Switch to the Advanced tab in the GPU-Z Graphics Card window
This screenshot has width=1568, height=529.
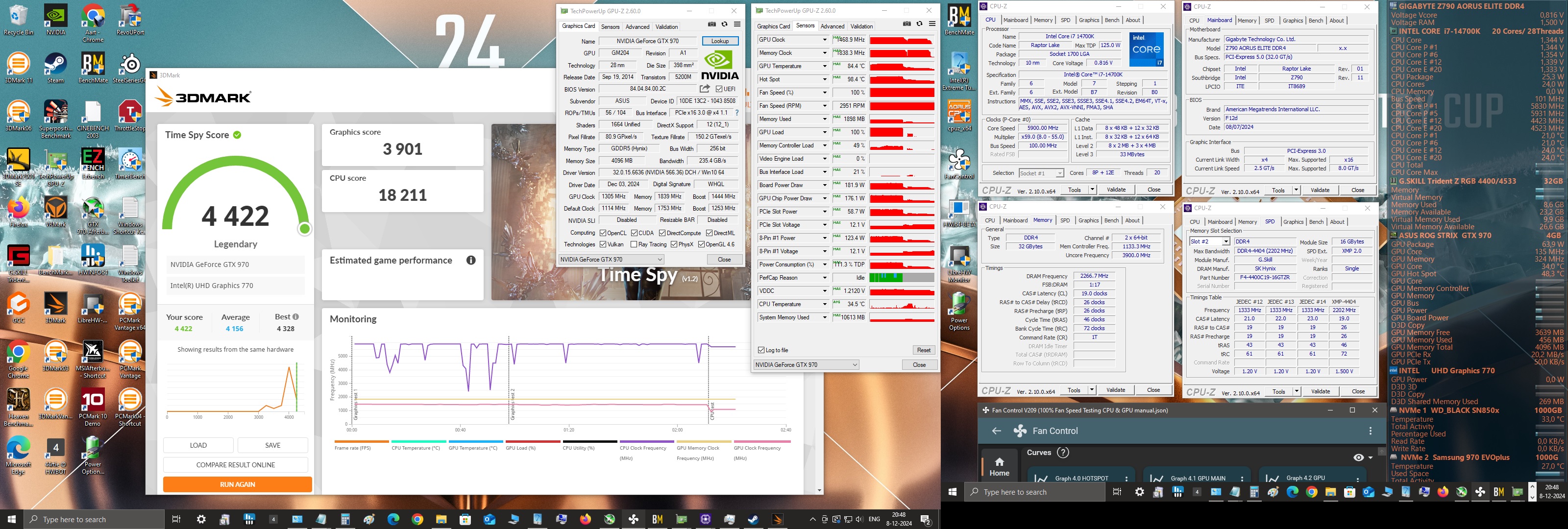637,27
